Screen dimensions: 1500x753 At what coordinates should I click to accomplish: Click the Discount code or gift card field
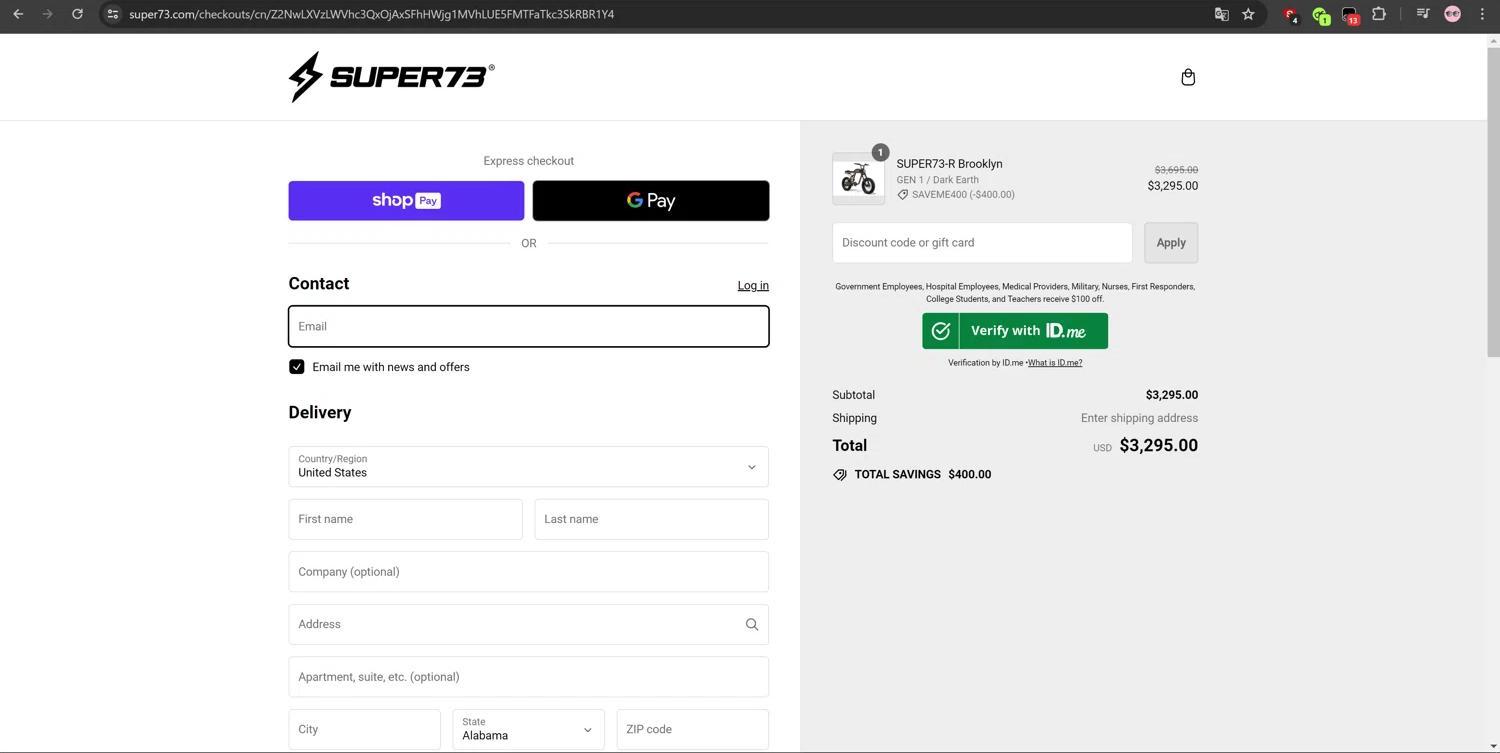click(982, 243)
